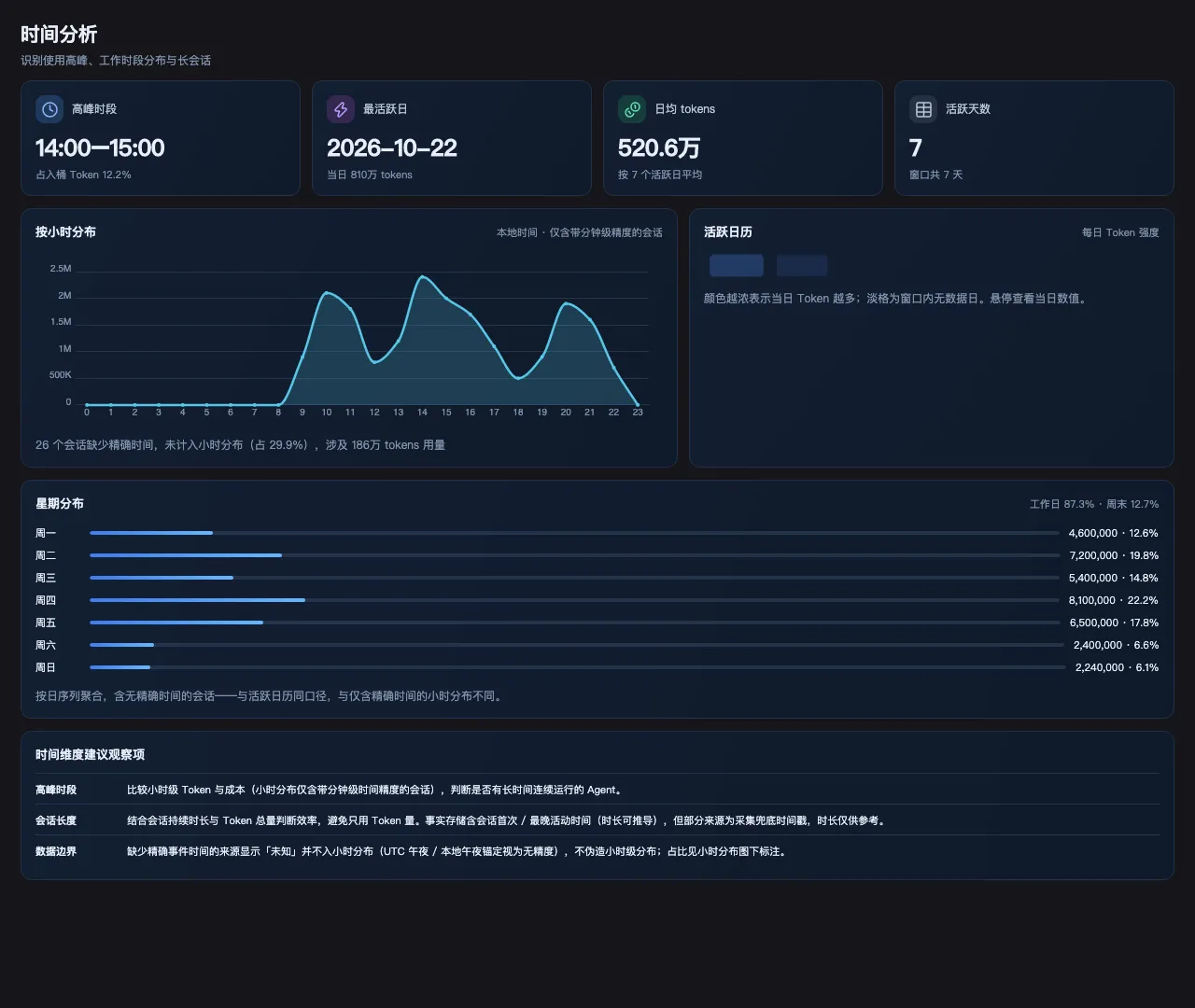The height and width of the screenshot is (1008, 1195).
Task: Click the 8,100,000 · 22.2% value
Action: click(1114, 600)
